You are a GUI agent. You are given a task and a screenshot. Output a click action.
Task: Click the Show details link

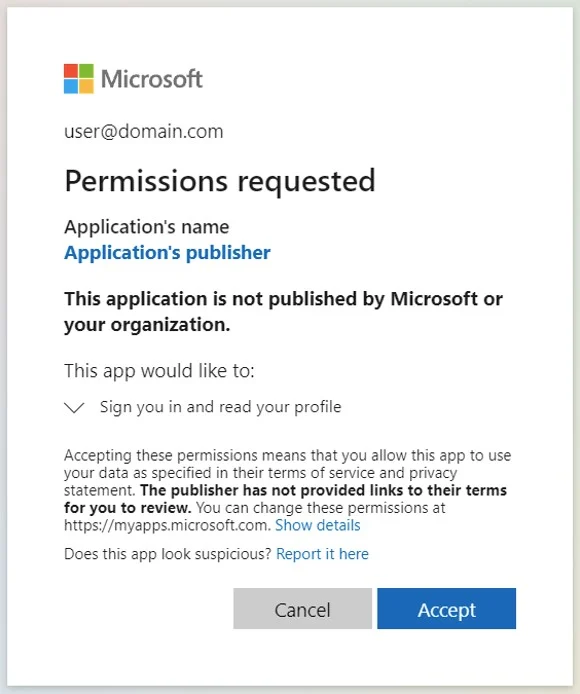click(x=317, y=525)
